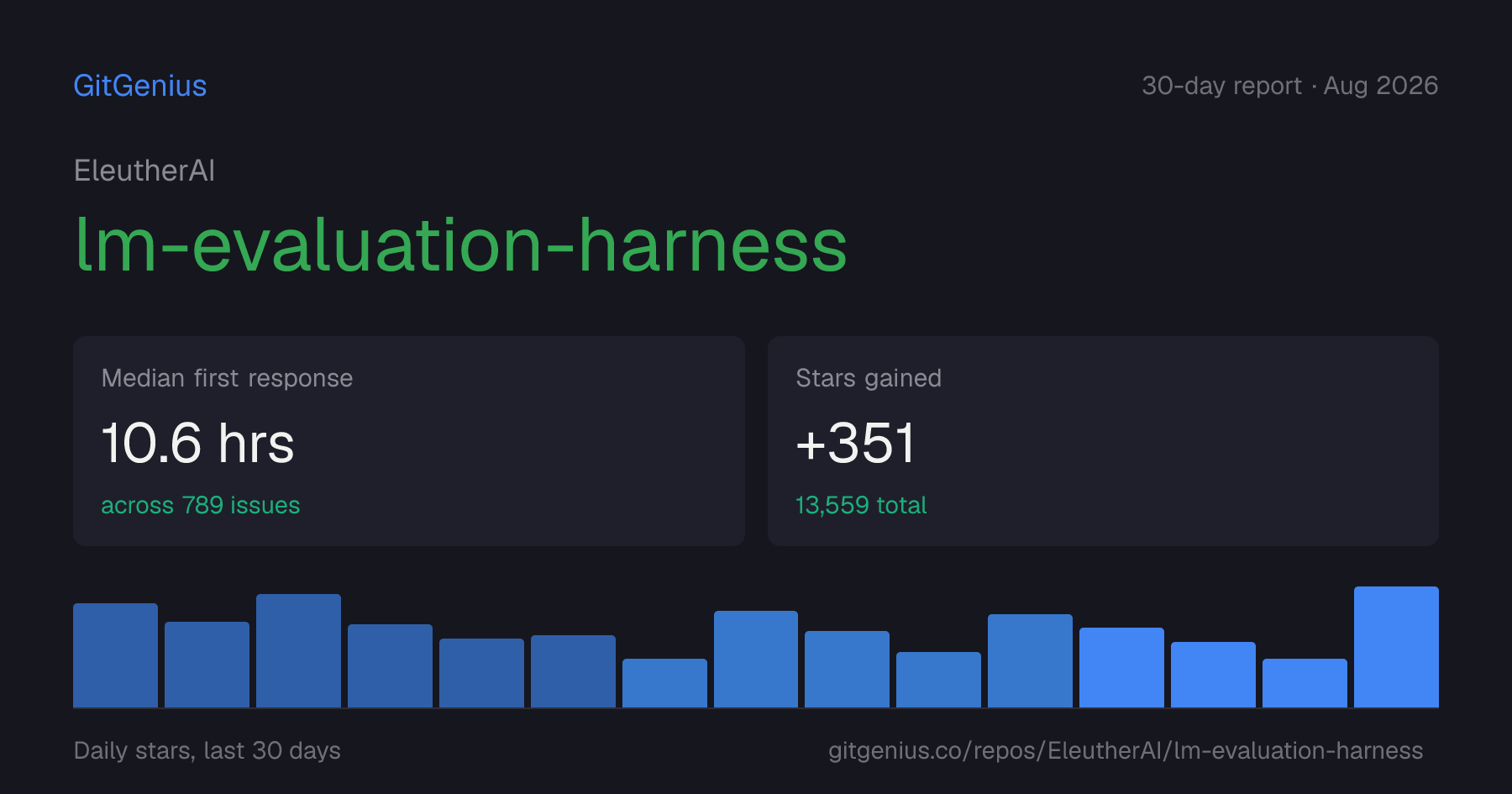The image size is (1512, 794).
Task: Click the lm-evaluation-harness repository title
Action: [x=461, y=245]
